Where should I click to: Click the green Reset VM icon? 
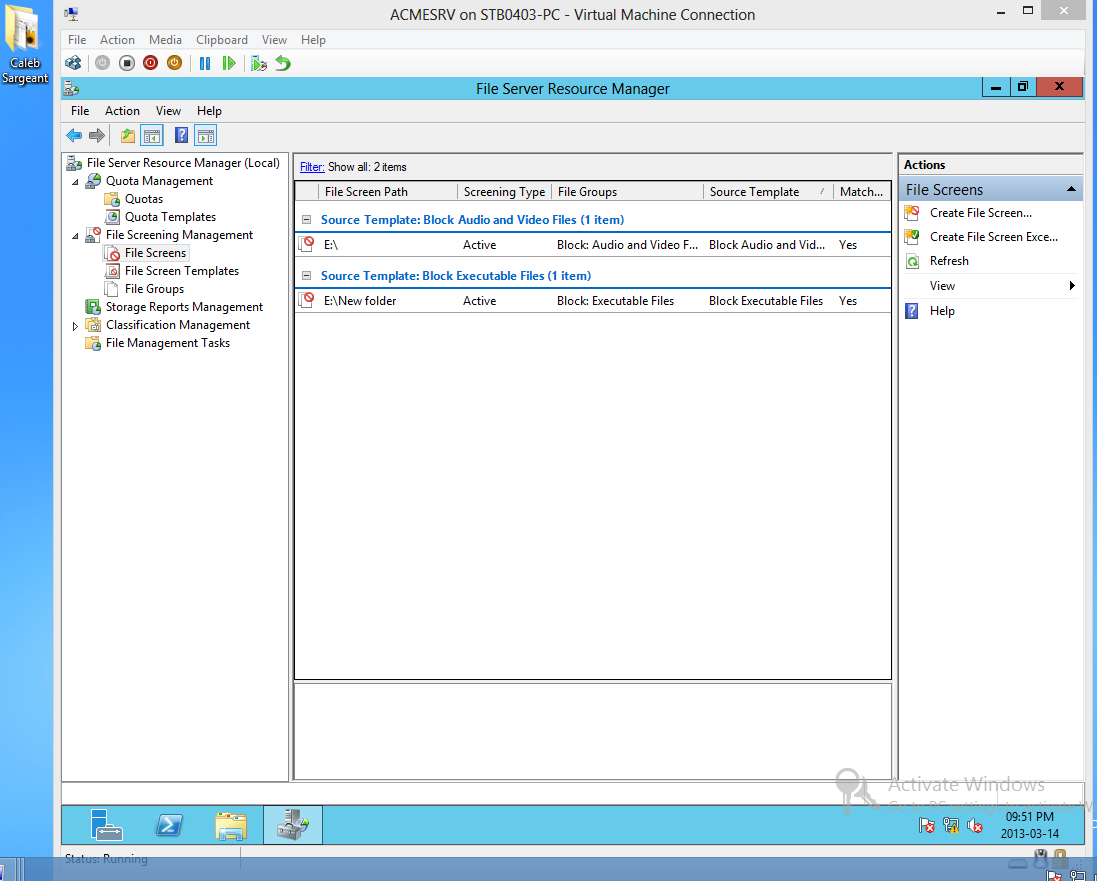pyautogui.click(x=229, y=63)
